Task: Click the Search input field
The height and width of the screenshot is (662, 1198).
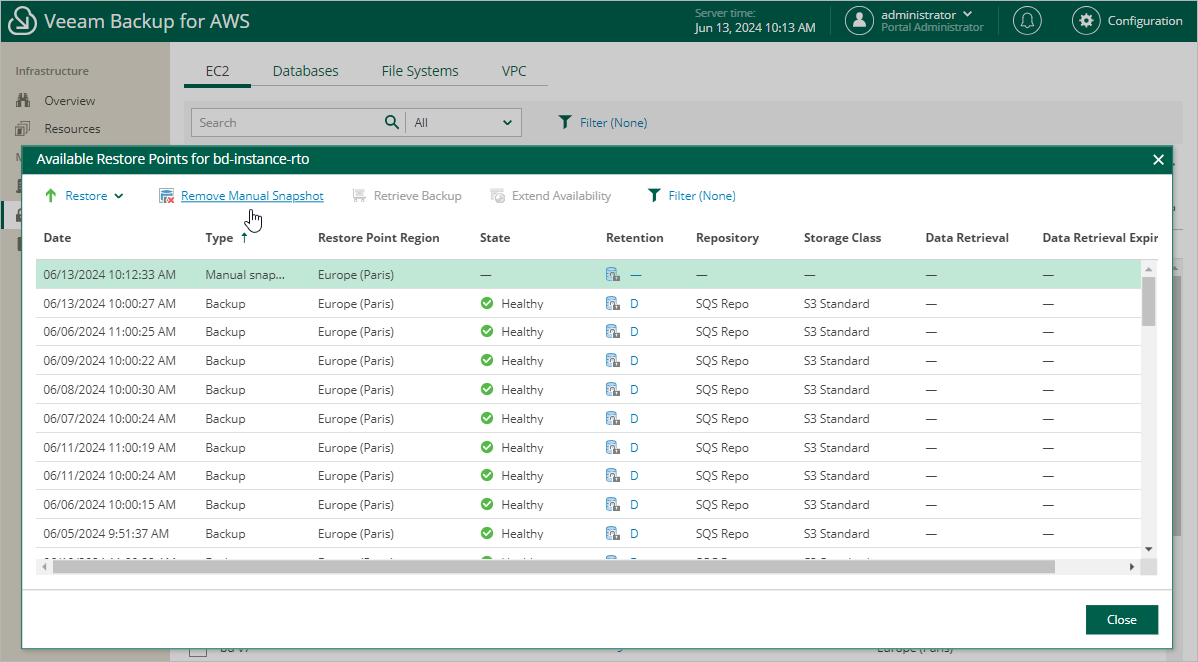Action: 289,122
